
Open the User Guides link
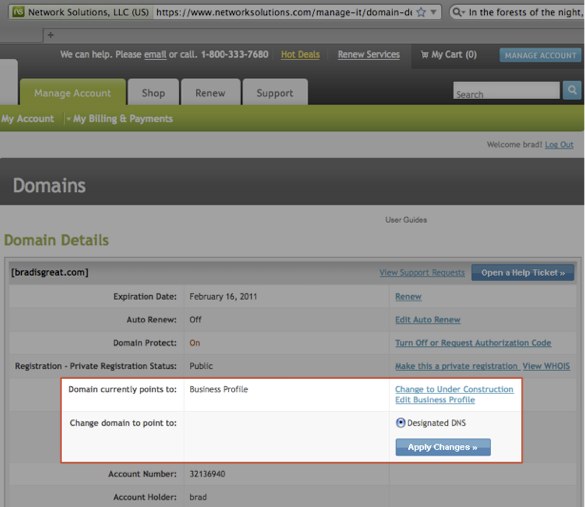click(x=406, y=220)
